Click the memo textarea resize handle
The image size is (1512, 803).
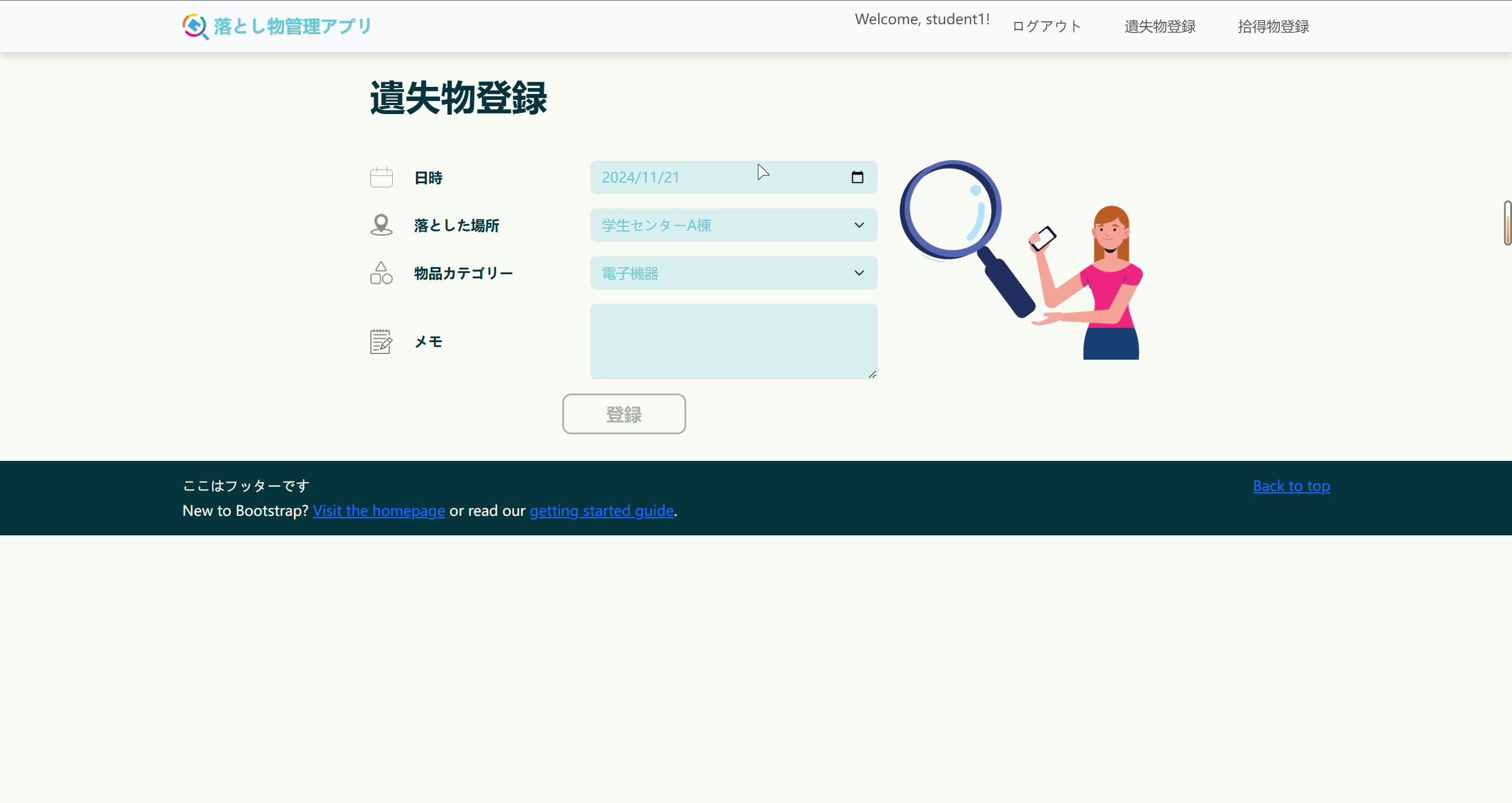tap(872, 375)
